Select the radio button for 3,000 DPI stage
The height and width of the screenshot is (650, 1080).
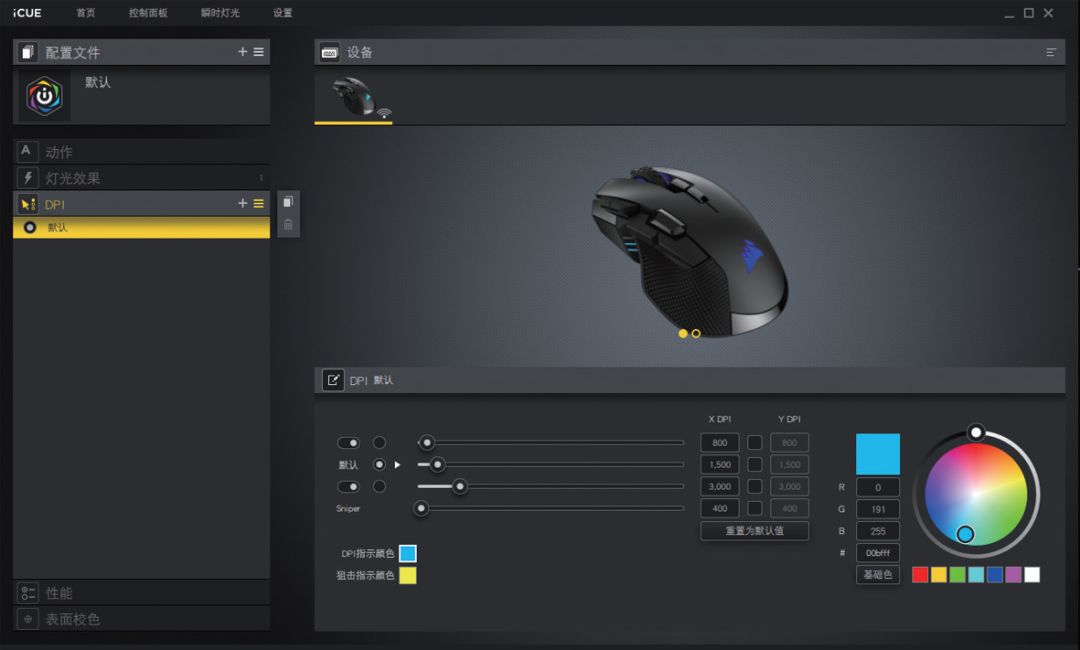(379, 487)
